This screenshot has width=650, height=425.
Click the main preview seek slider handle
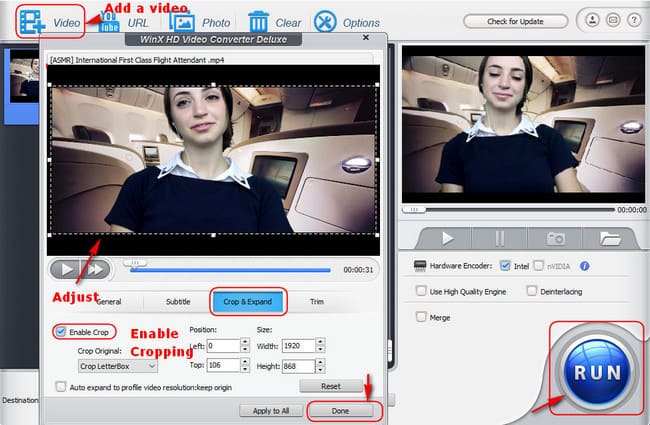click(x=414, y=210)
